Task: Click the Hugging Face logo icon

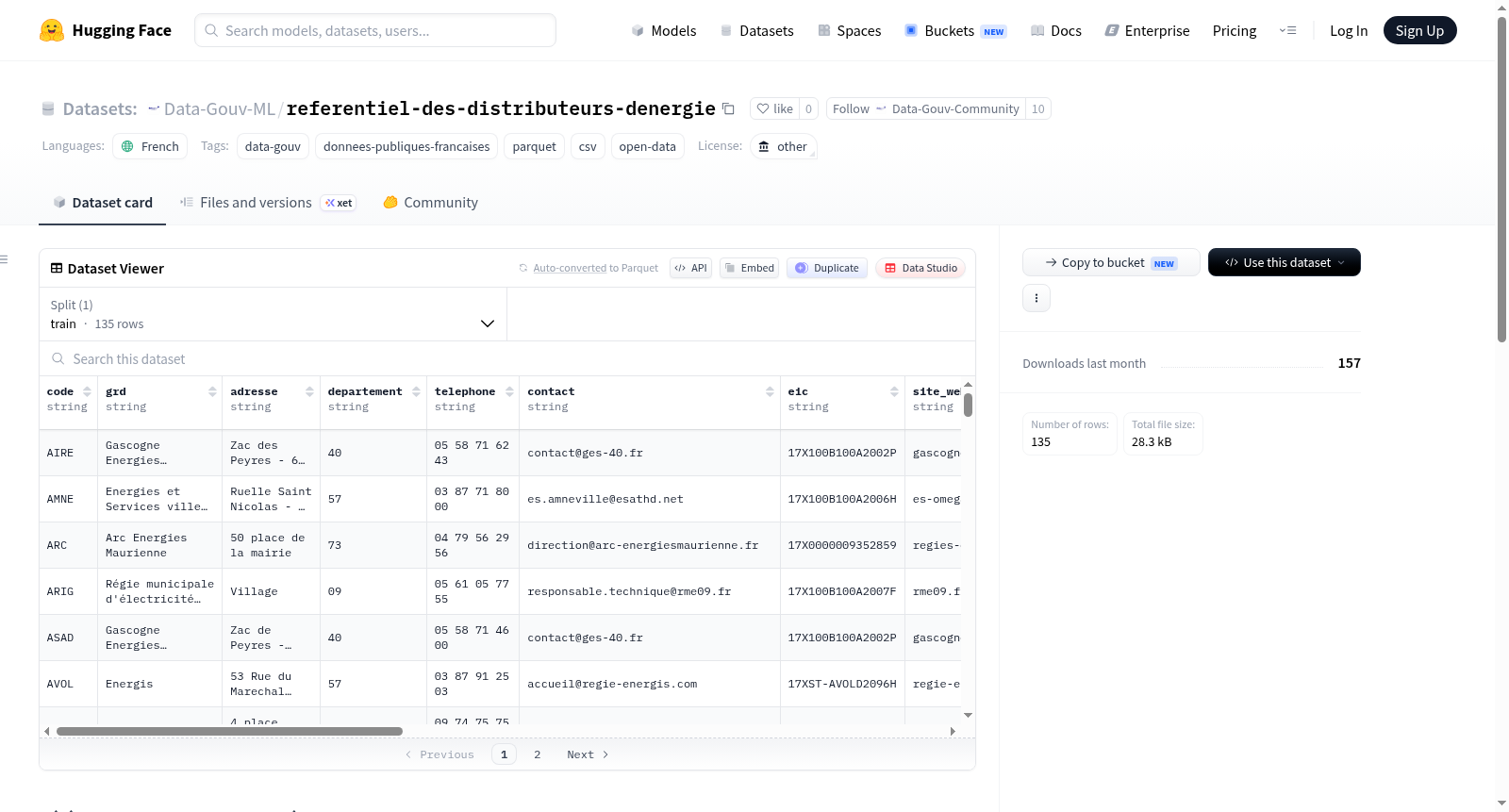Action: coord(52,30)
